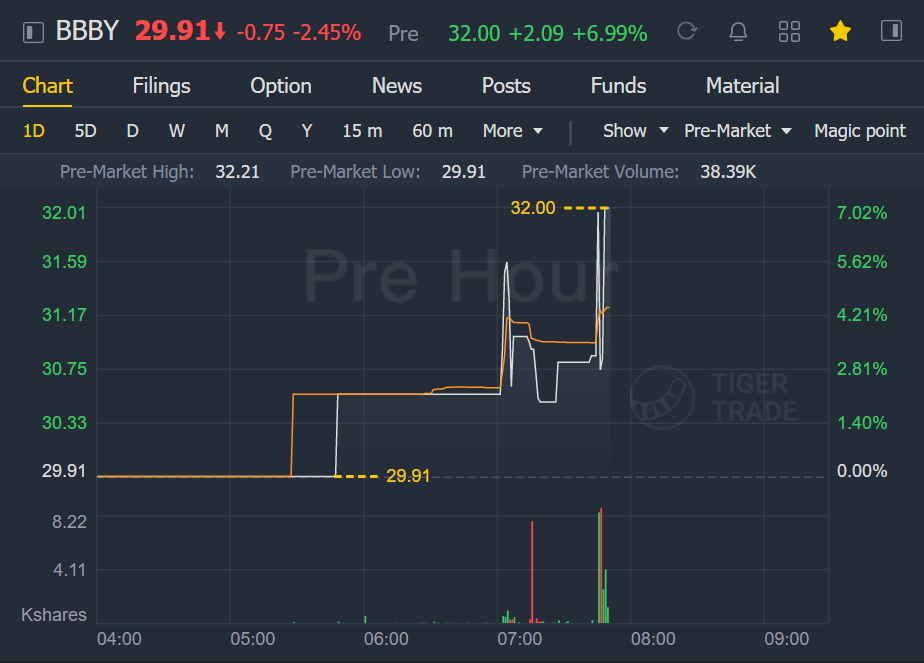Select the D daily timeframe
The height and width of the screenshot is (663, 924).
coord(133,131)
